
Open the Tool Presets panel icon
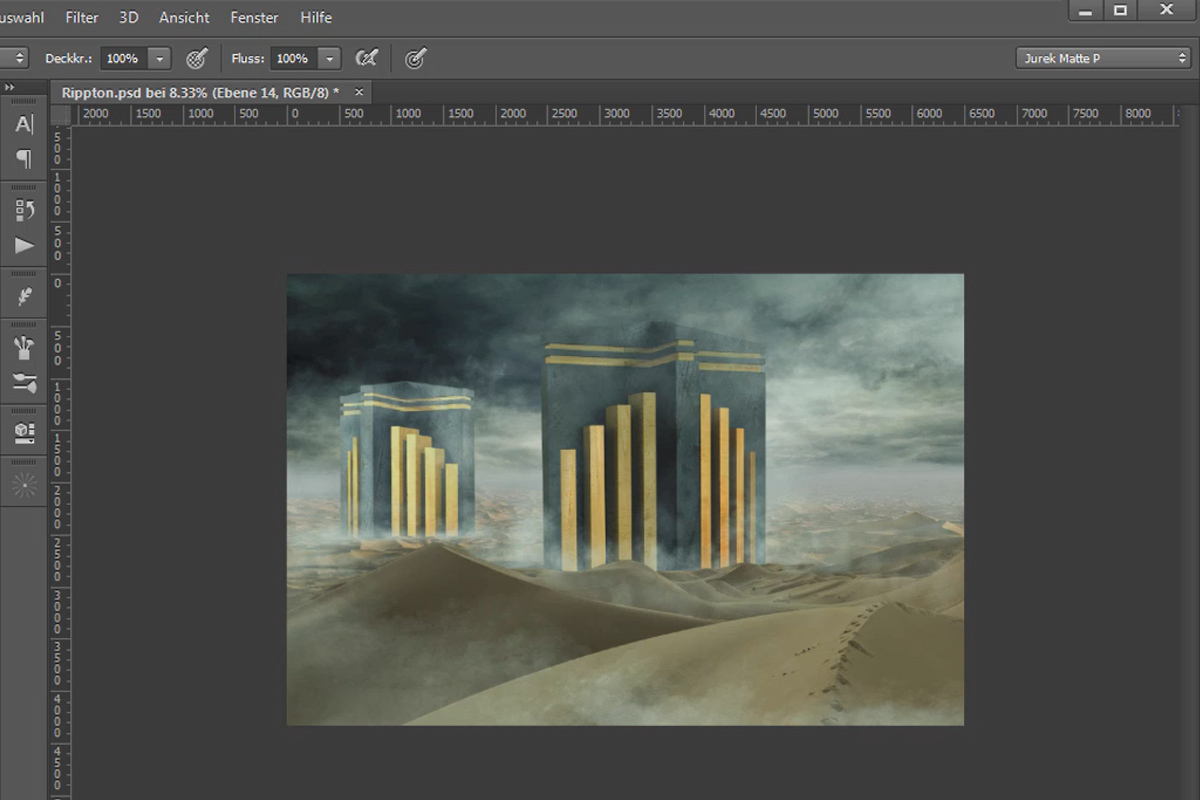24,382
